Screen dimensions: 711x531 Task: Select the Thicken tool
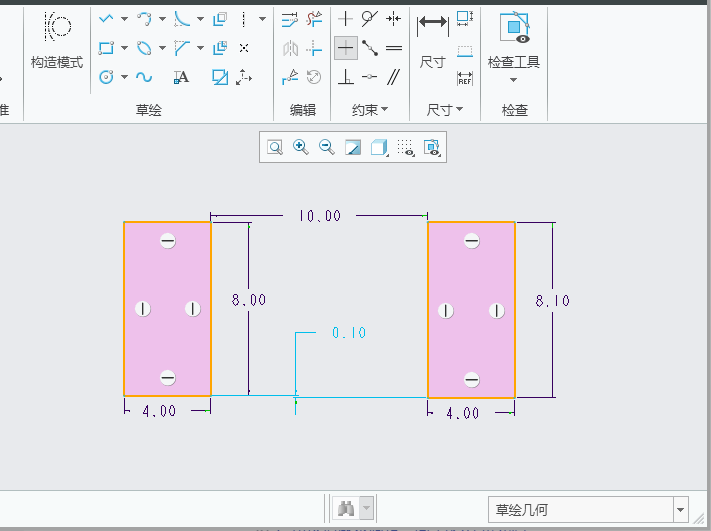point(220,48)
